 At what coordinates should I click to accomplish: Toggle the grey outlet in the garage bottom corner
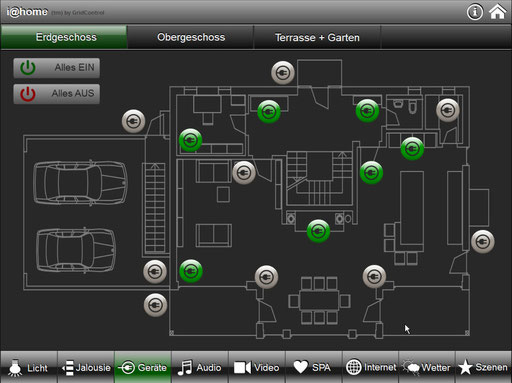tap(155, 272)
